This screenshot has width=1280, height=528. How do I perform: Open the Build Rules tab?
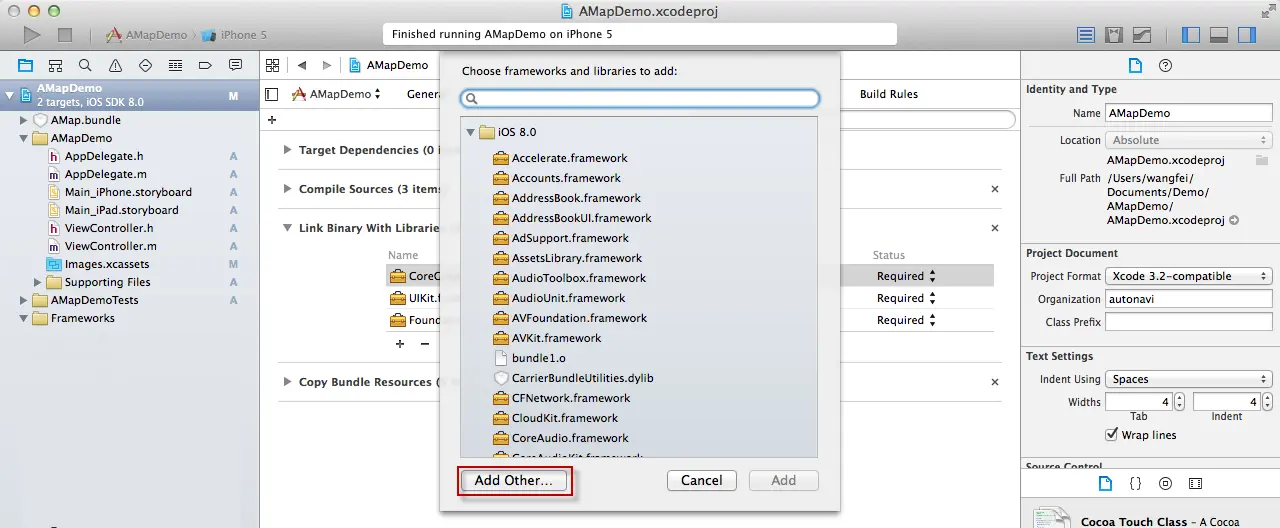click(889, 94)
